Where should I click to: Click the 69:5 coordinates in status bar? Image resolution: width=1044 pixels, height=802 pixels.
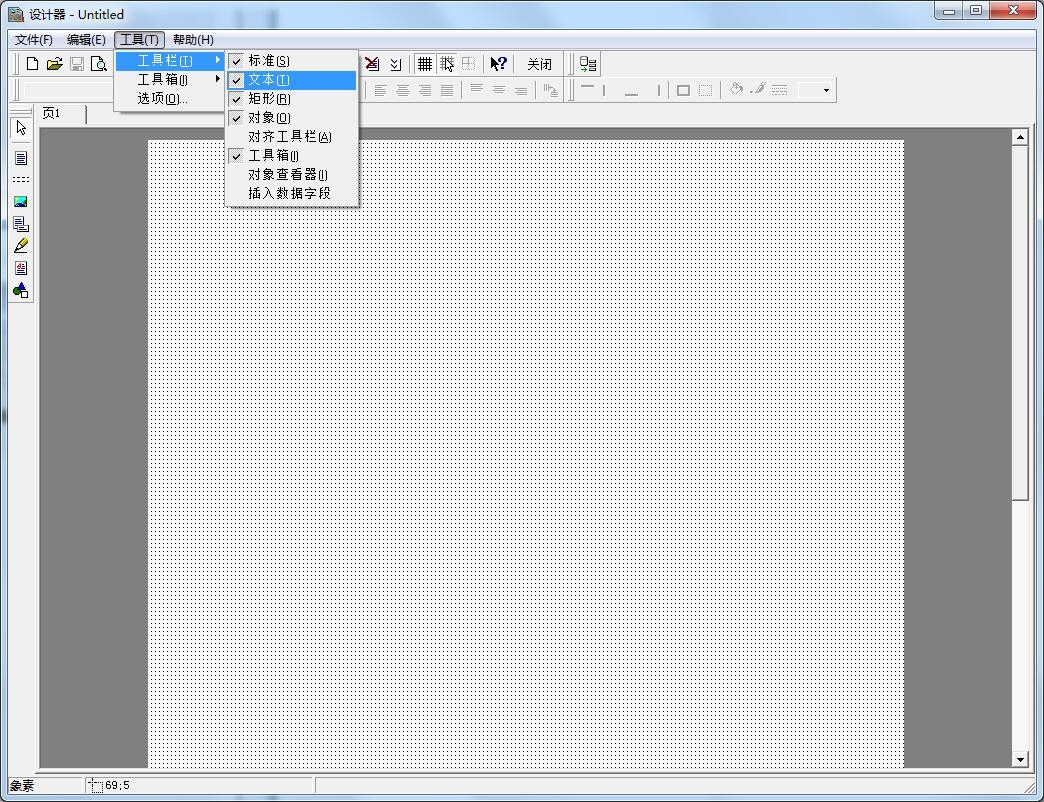tap(117, 785)
